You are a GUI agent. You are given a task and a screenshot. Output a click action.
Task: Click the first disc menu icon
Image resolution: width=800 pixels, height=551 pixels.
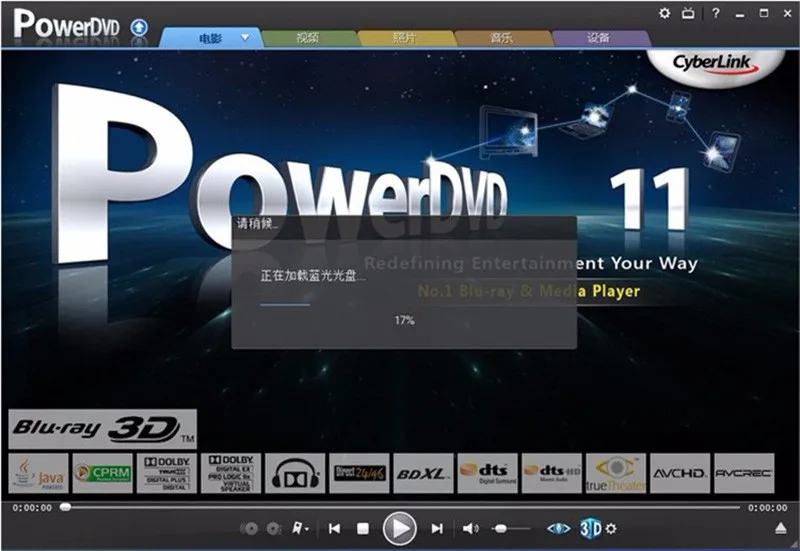point(249,529)
